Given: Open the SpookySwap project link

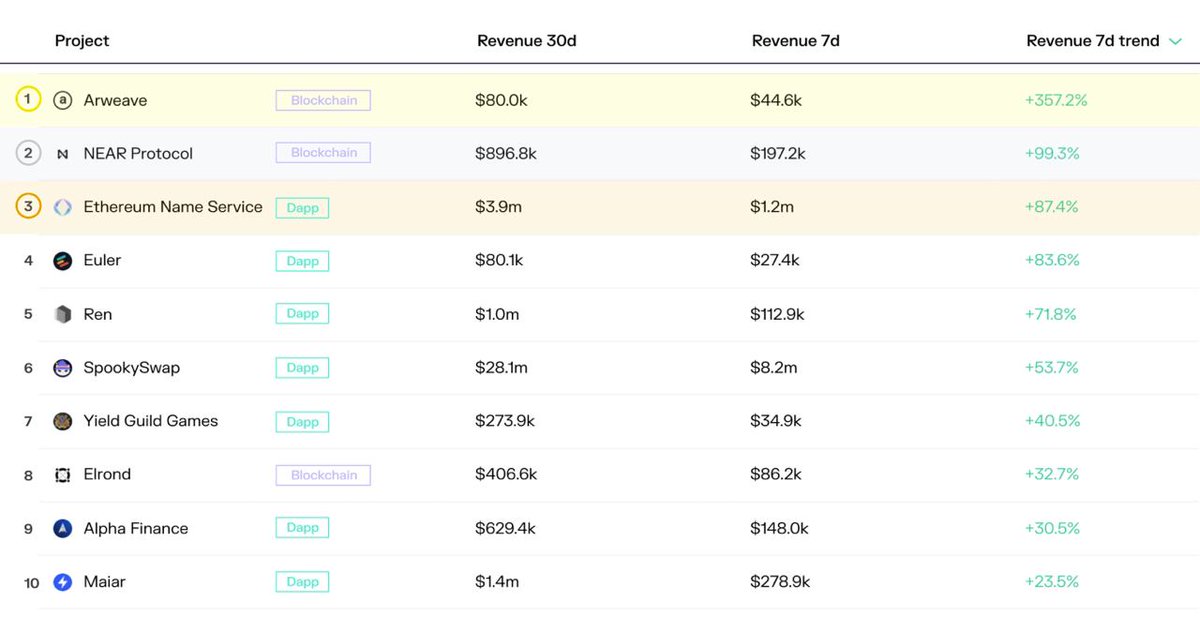Looking at the screenshot, I should tap(132, 368).
